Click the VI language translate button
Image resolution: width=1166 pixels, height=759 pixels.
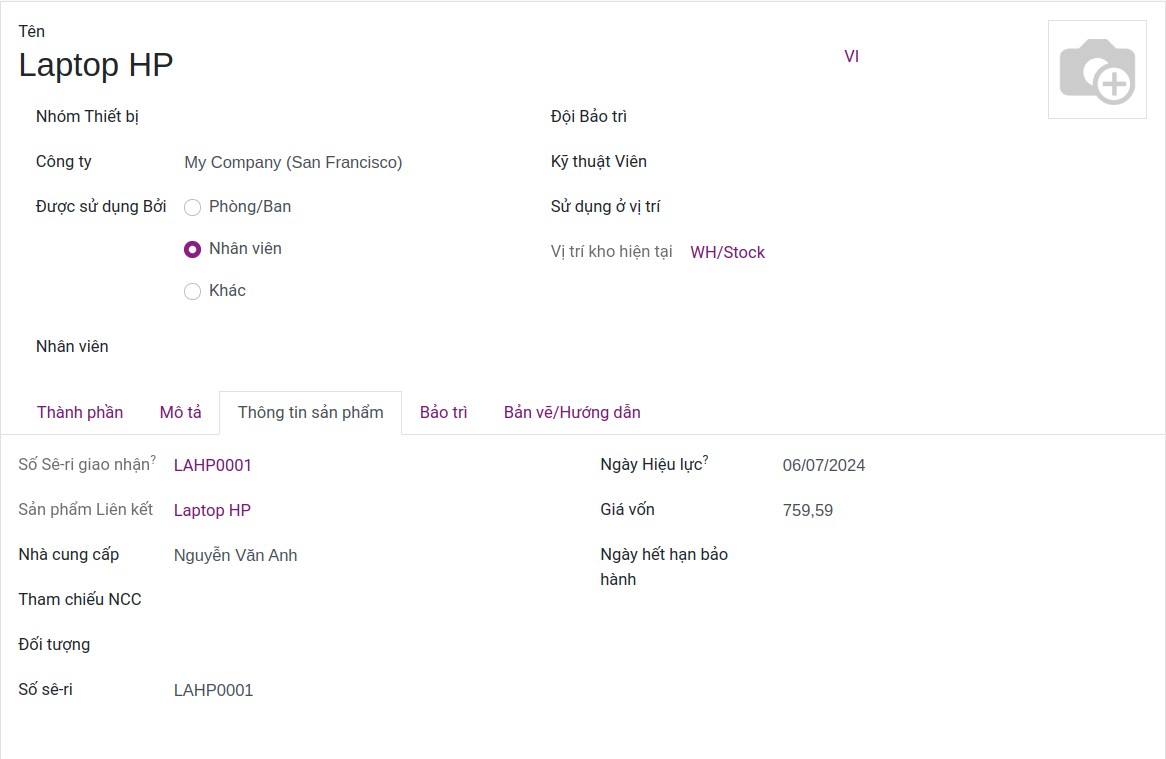click(x=851, y=56)
